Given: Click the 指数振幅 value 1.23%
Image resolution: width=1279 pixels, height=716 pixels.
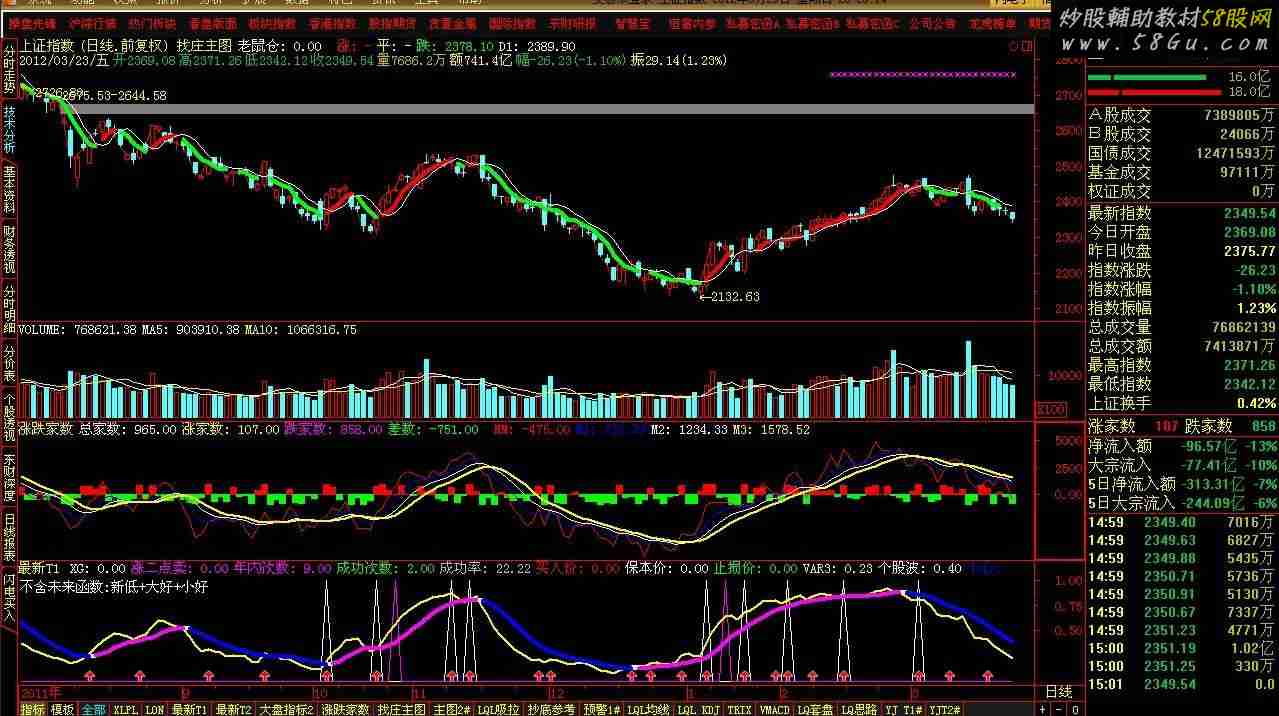Looking at the screenshot, I should [x=1256, y=308].
